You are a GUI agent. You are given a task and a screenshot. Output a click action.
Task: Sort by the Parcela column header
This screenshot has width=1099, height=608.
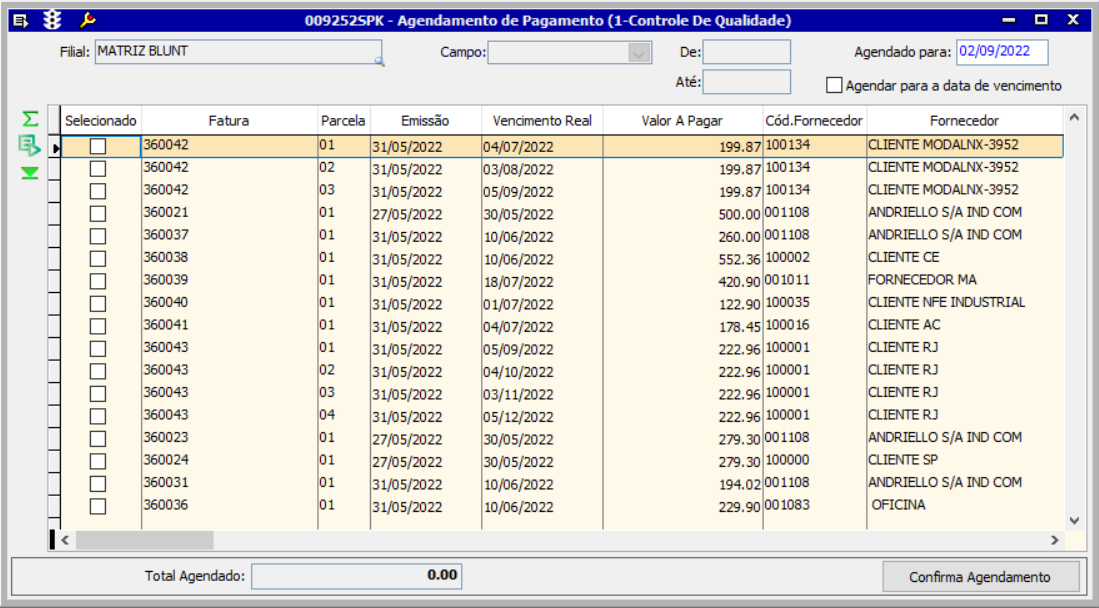click(x=343, y=121)
